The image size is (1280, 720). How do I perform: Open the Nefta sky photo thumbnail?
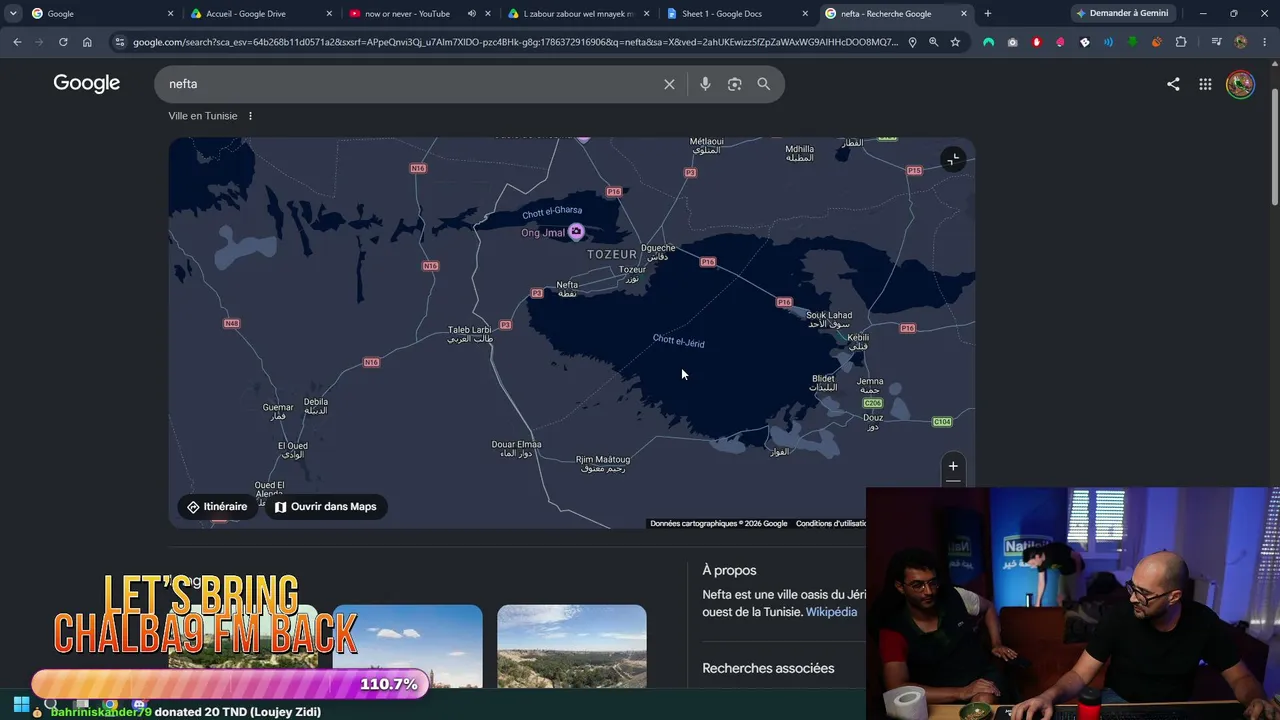tap(407, 646)
